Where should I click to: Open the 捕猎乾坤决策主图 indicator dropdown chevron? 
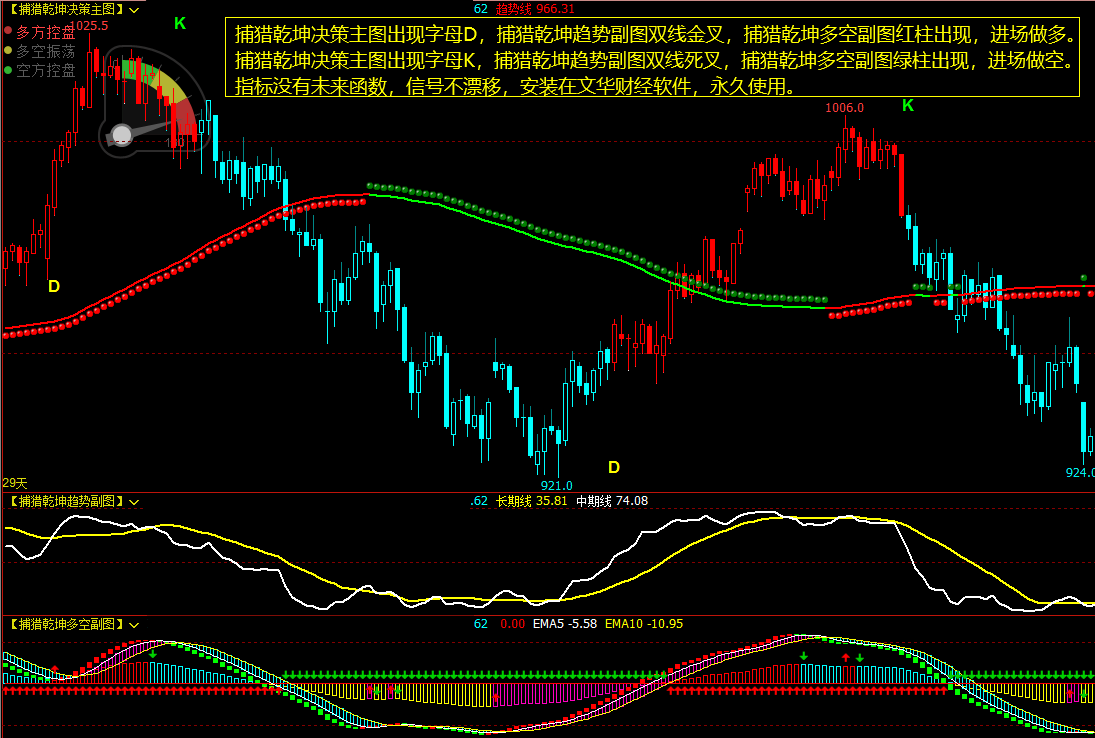point(134,10)
